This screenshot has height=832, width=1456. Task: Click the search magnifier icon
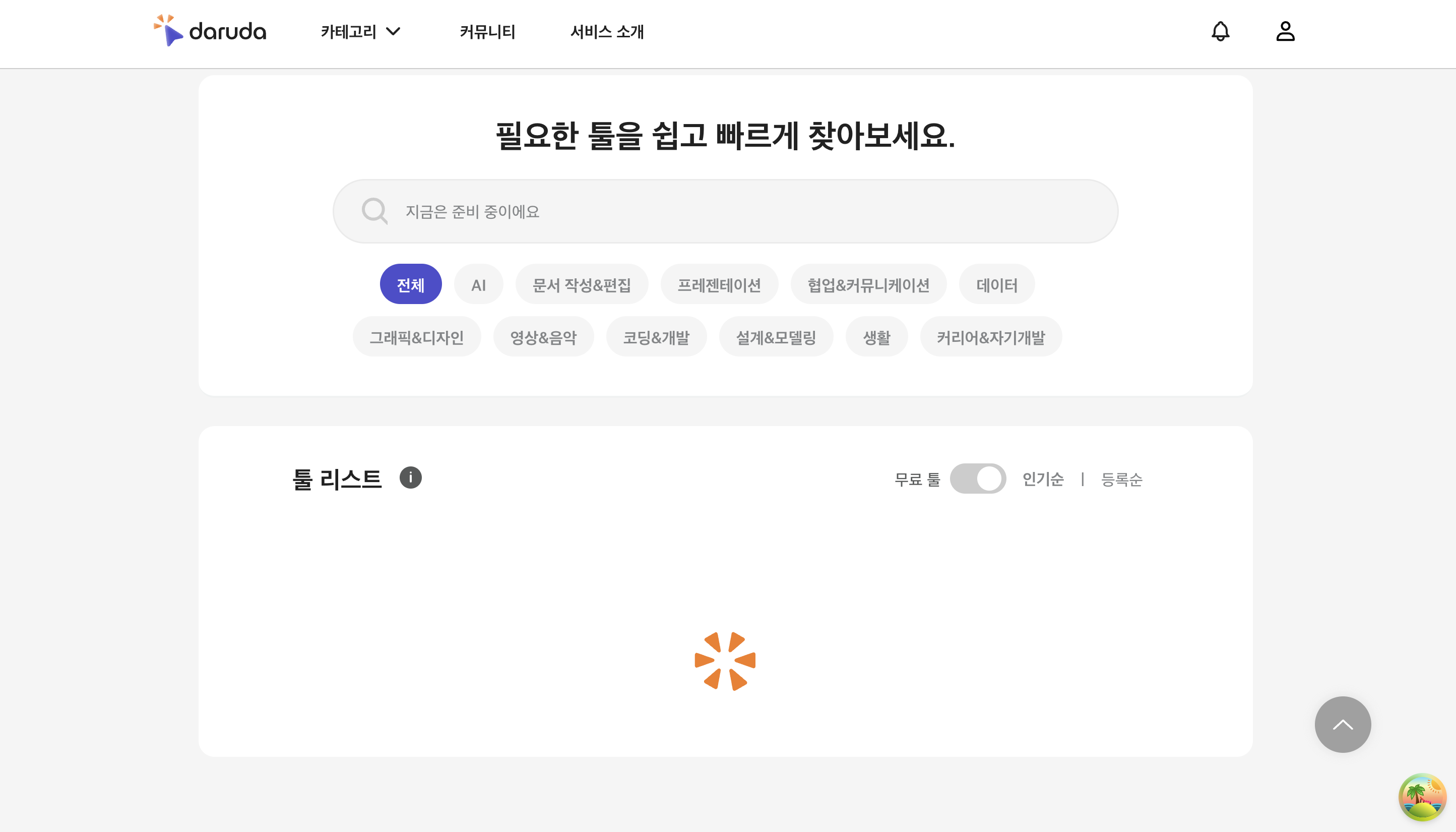pos(374,211)
